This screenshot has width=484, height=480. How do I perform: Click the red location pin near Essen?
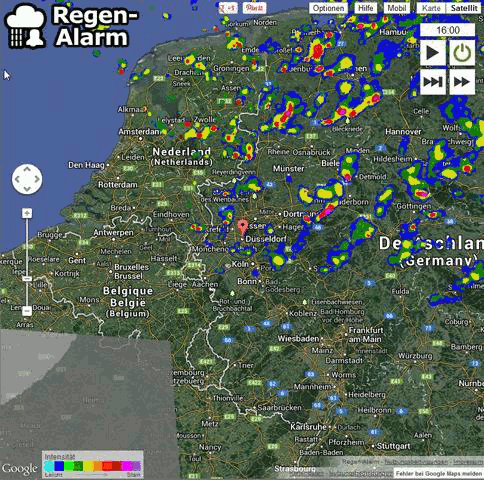(x=243, y=226)
